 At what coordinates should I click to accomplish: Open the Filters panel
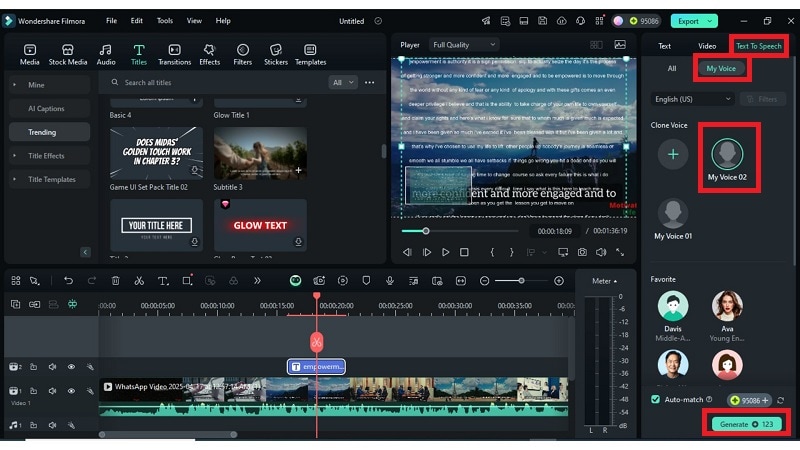242,55
